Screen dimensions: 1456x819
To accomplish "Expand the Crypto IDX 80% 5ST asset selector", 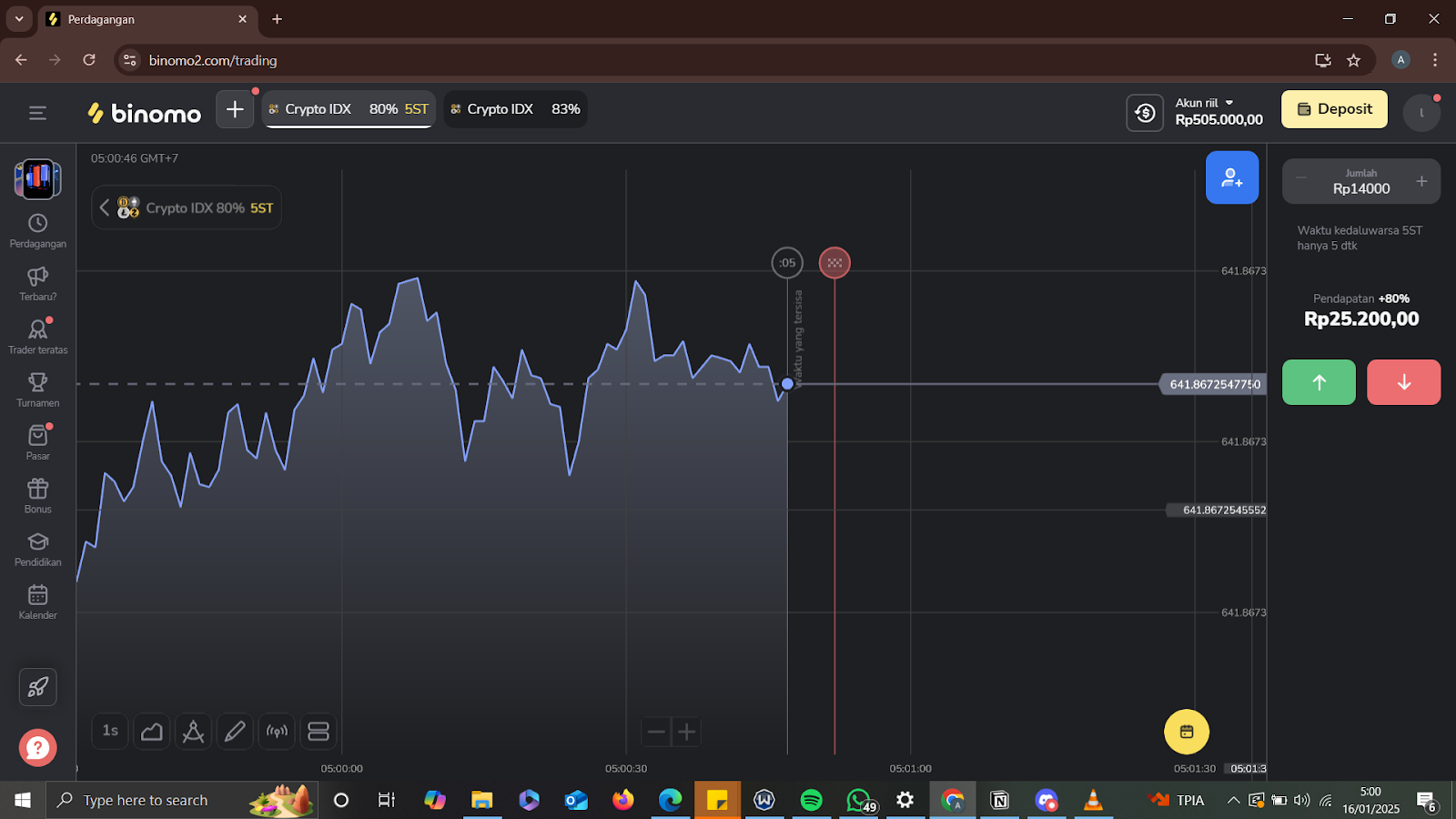I will 187,208.
